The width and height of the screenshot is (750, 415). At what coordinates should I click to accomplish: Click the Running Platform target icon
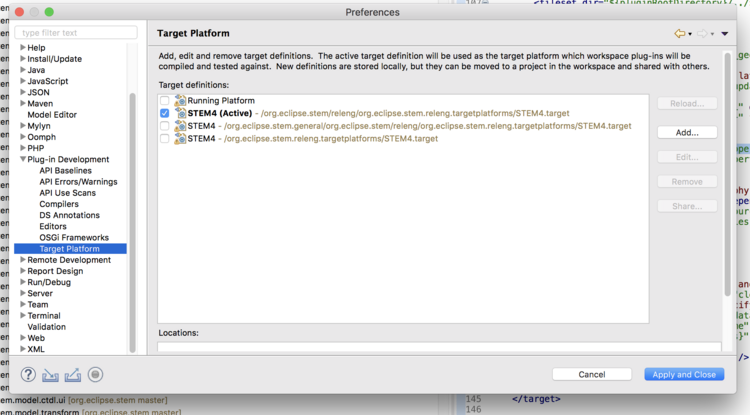(180, 101)
